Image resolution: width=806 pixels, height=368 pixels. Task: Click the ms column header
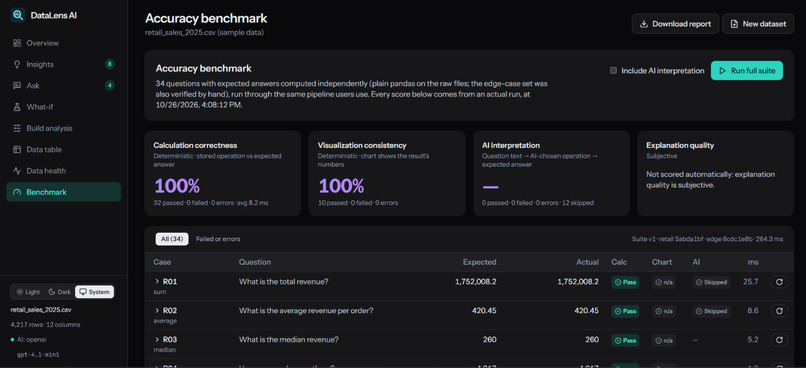coord(753,262)
